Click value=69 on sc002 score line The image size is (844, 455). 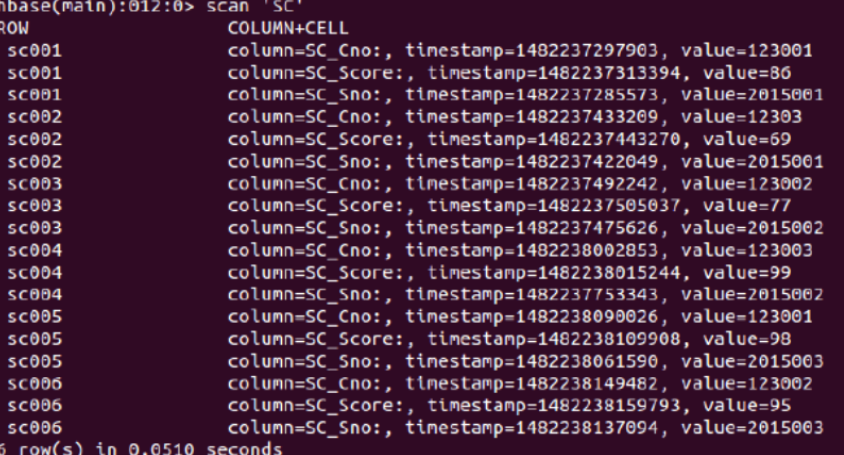(747, 139)
